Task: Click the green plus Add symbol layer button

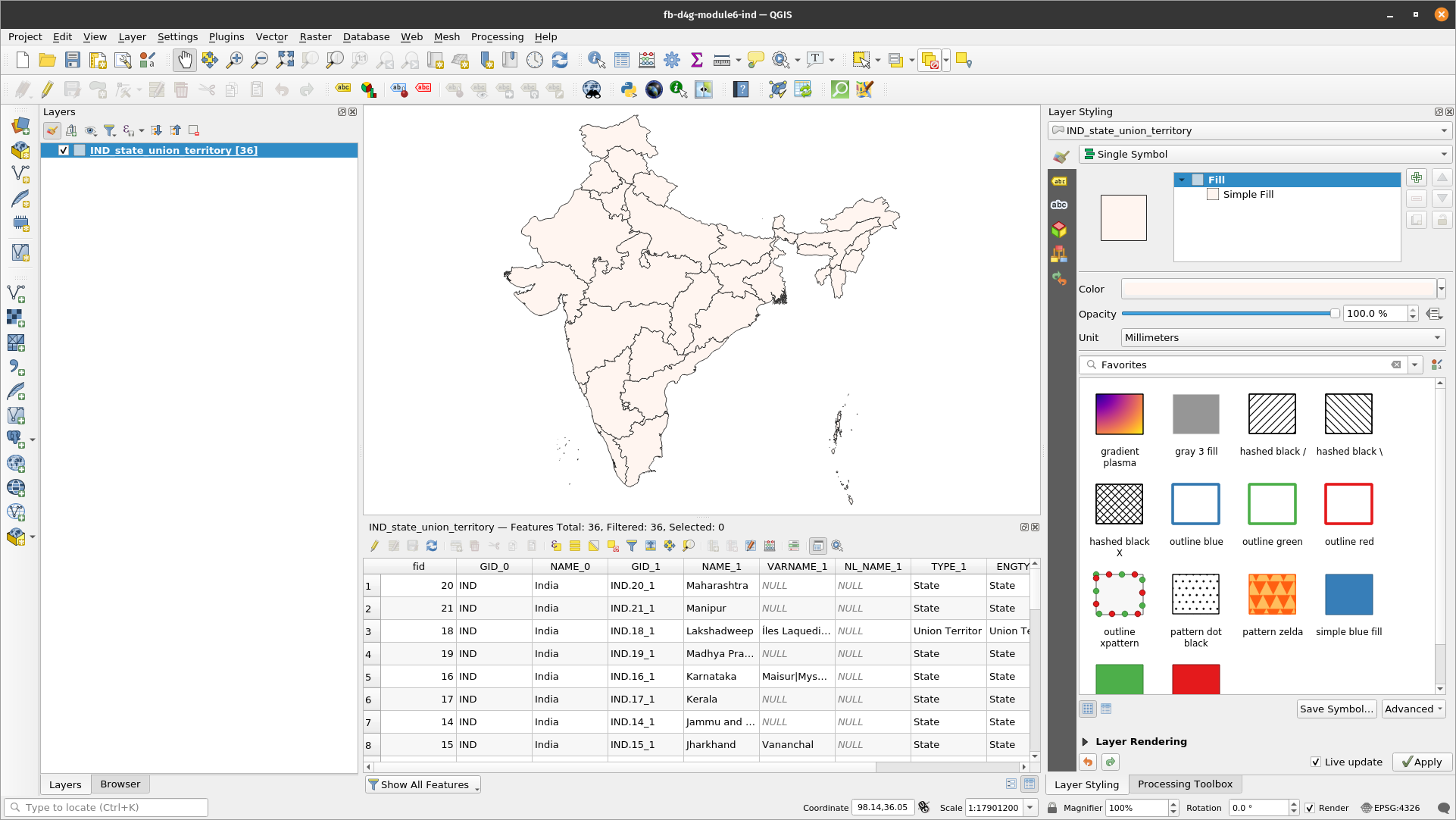Action: (x=1417, y=178)
